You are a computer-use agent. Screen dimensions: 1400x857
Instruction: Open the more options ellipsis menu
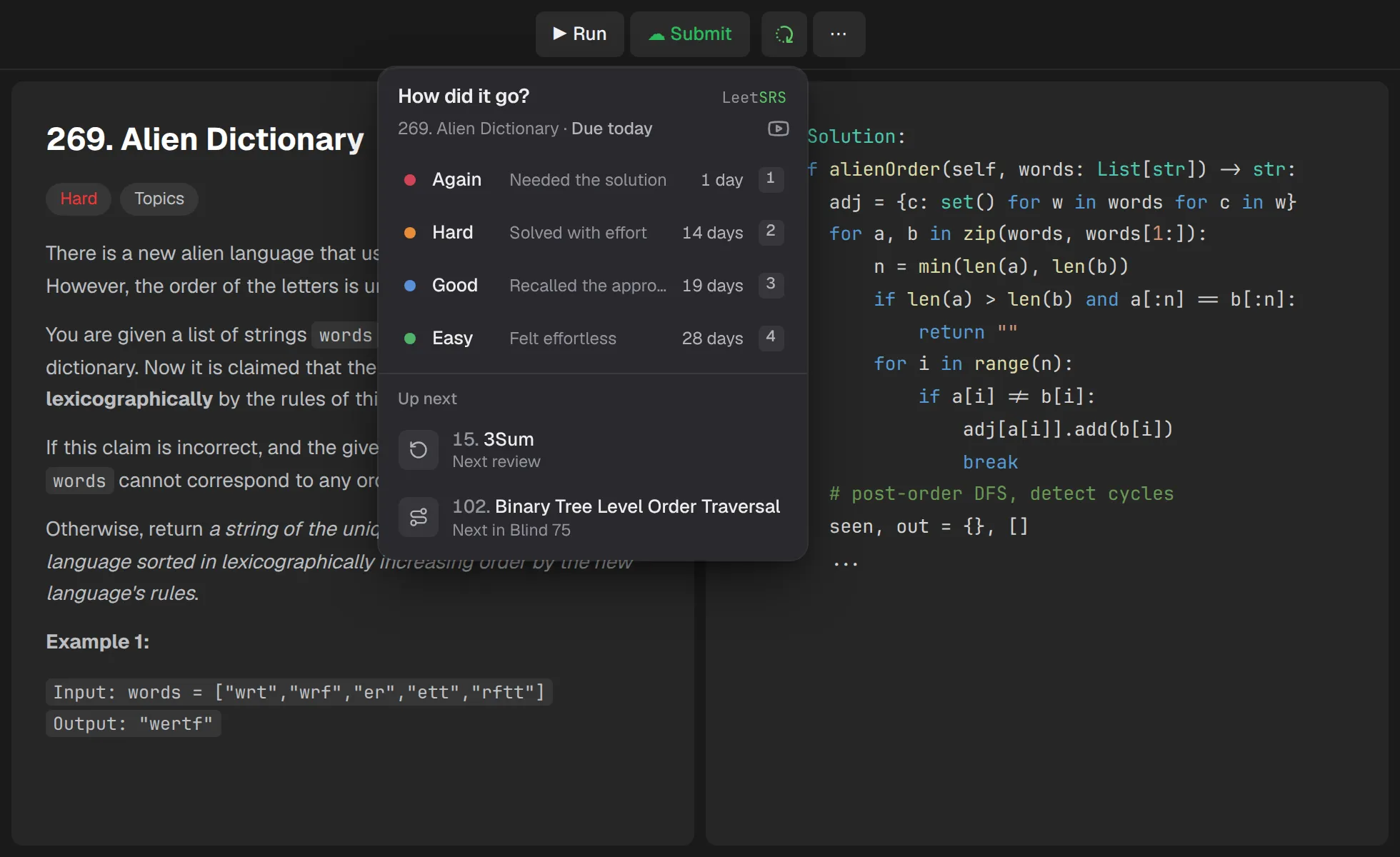[x=839, y=34]
